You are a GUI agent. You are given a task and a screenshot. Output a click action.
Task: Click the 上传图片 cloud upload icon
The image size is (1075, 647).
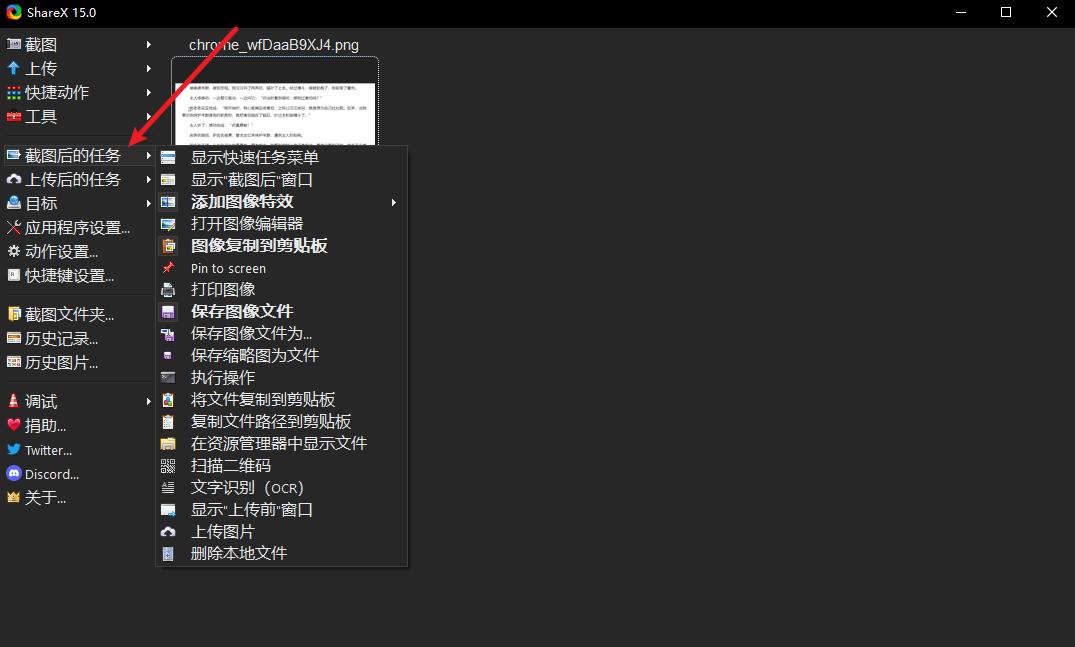coord(168,532)
